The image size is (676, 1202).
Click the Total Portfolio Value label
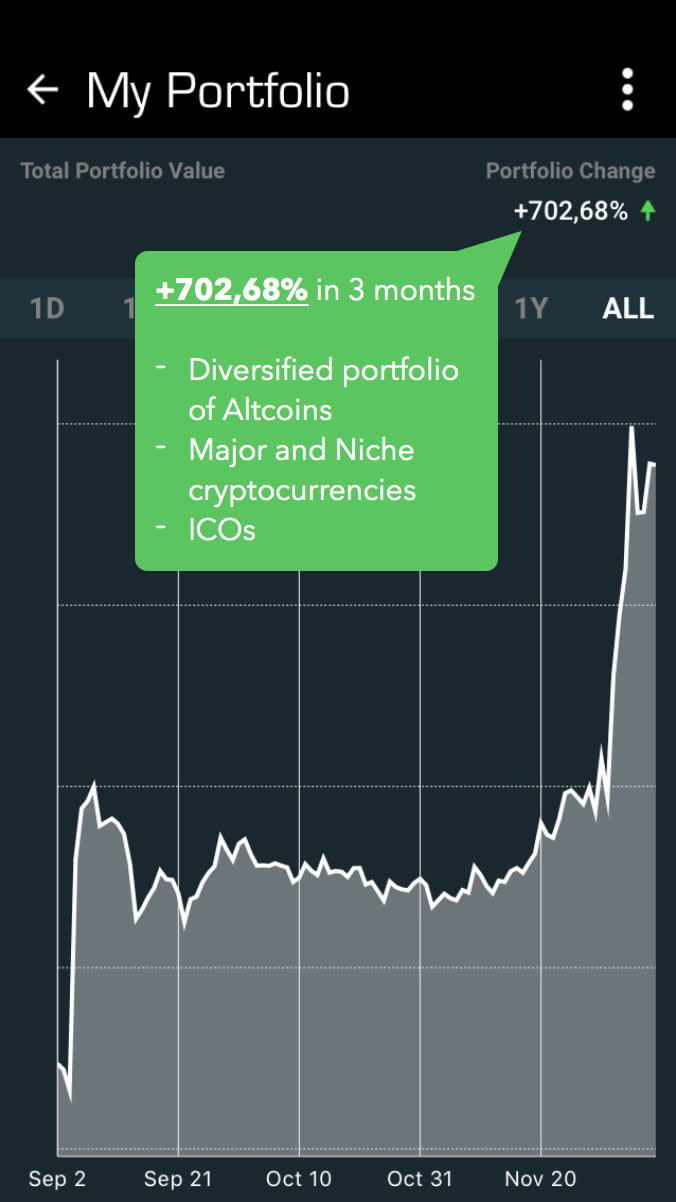tap(123, 171)
